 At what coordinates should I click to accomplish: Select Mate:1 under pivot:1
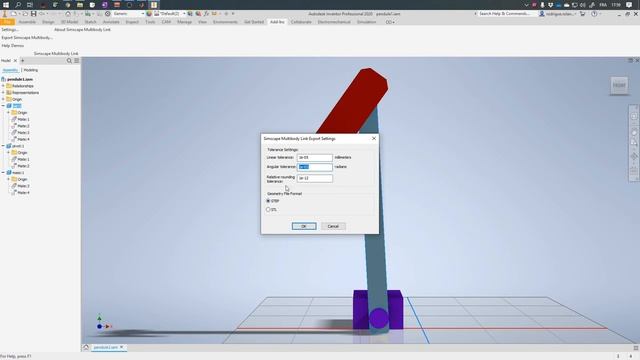(x=23, y=160)
